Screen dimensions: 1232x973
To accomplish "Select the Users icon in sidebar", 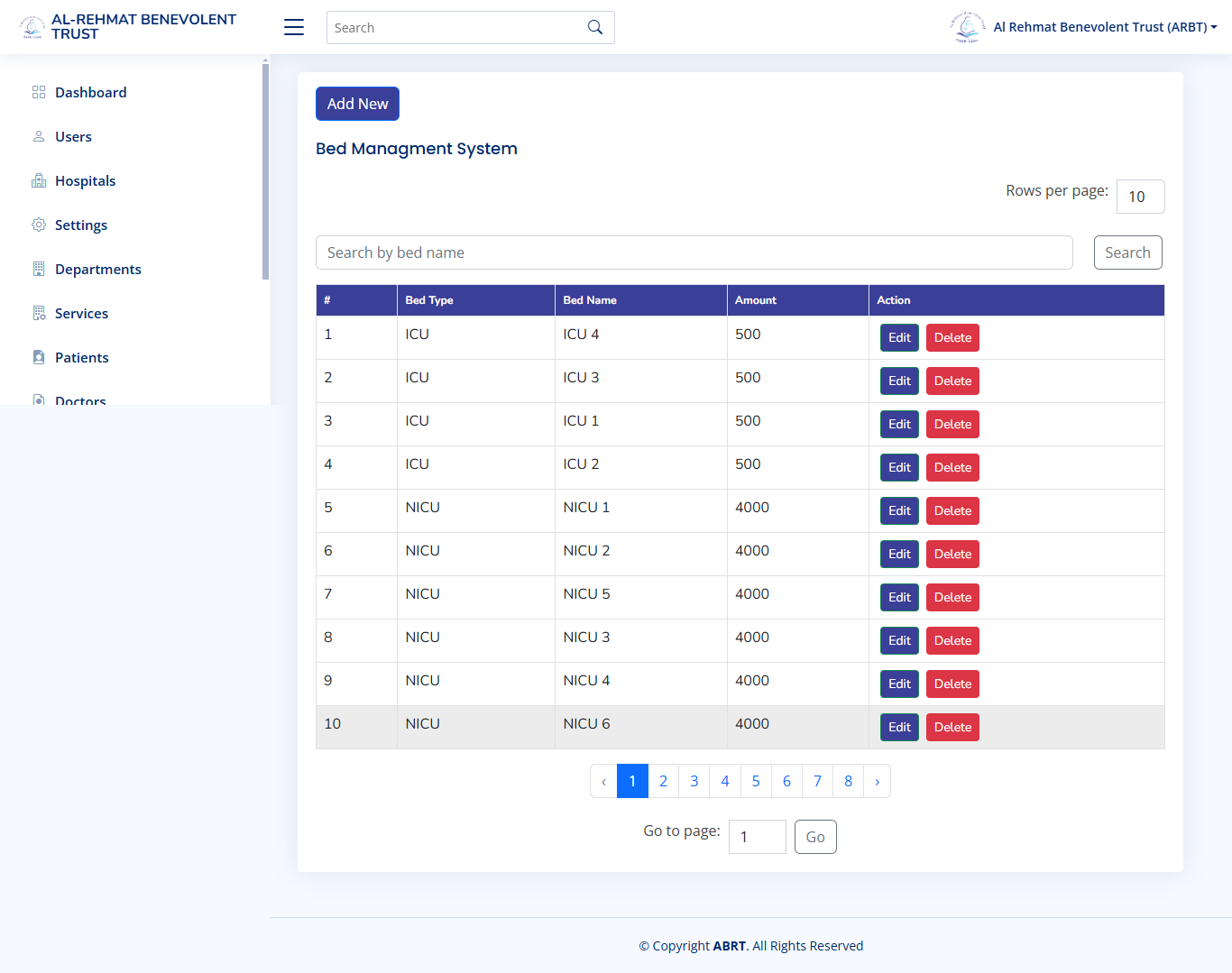I will point(38,136).
